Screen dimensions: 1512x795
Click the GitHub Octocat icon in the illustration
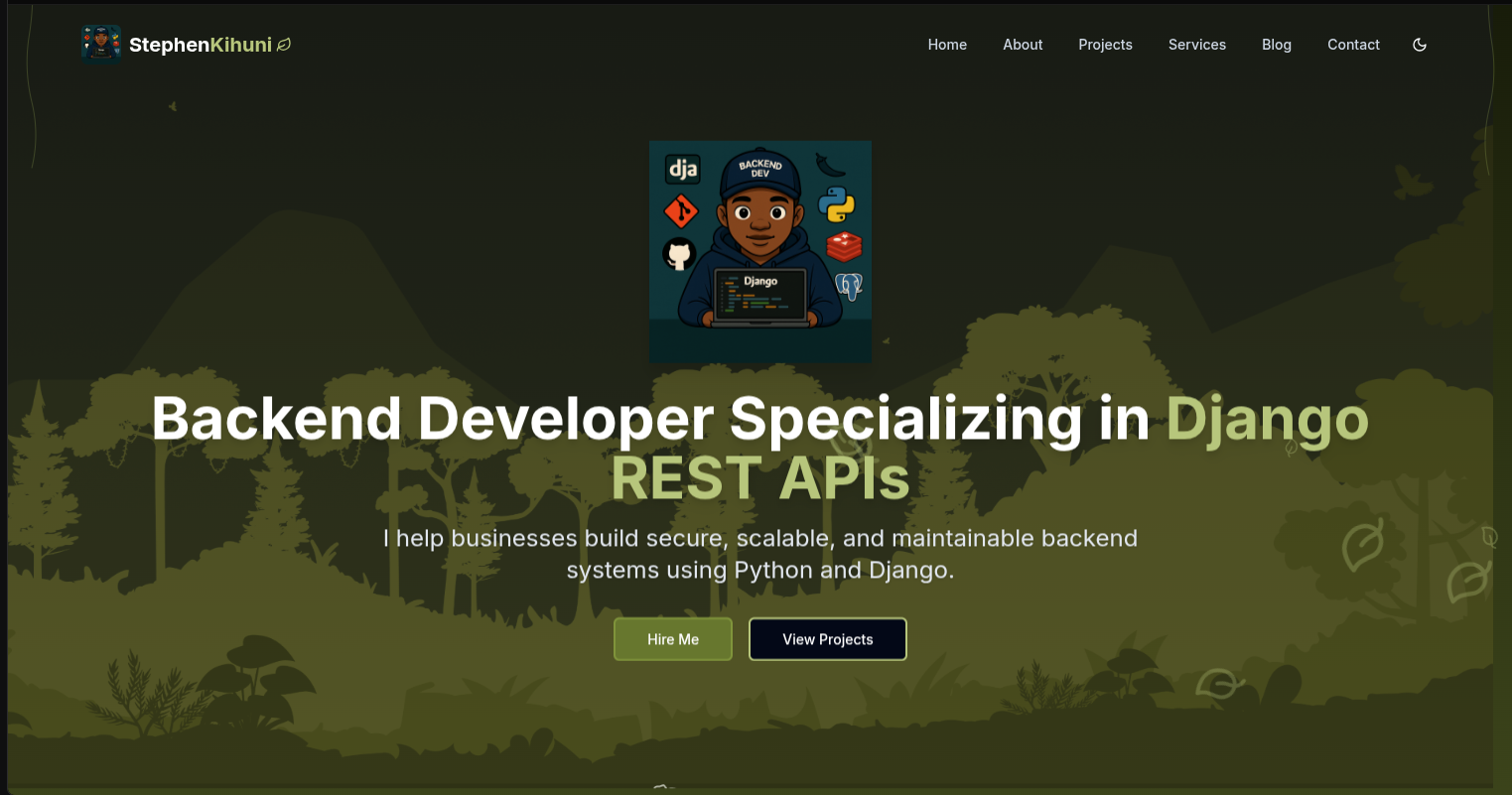[x=679, y=254]
